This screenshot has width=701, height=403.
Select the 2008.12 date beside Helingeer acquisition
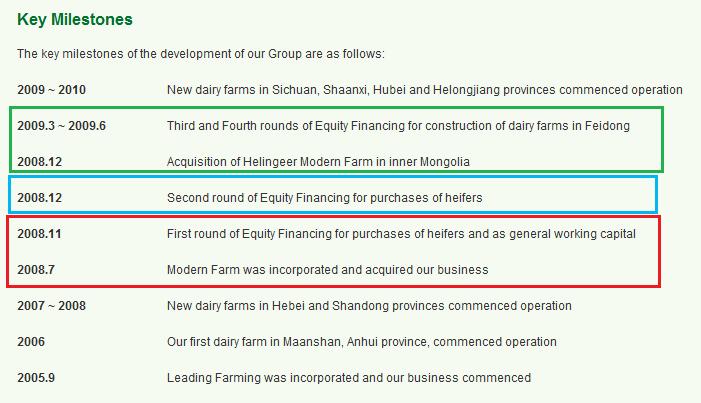pyautogui.click(x=42, y=162)
